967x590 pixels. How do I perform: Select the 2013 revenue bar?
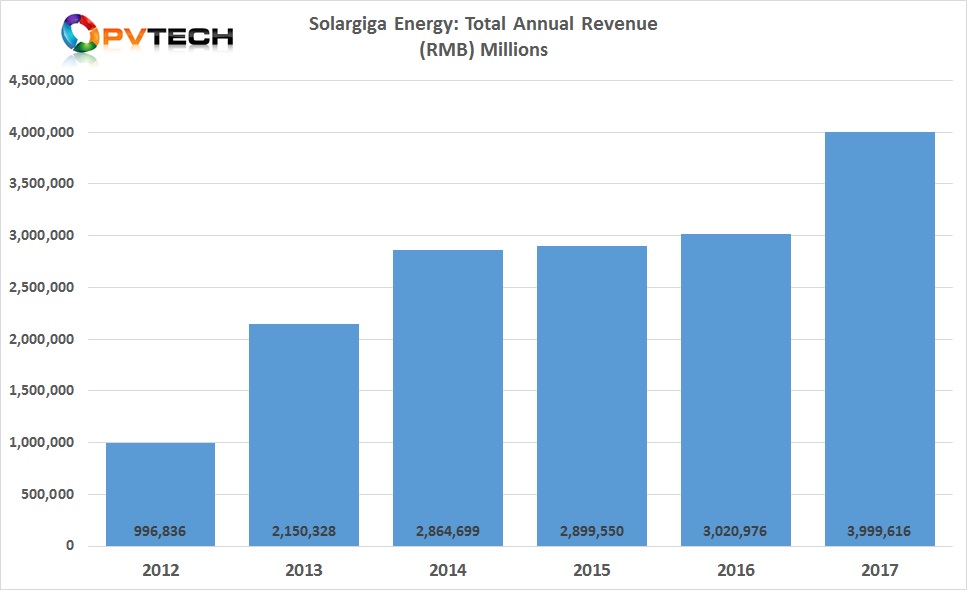point(304,435)
